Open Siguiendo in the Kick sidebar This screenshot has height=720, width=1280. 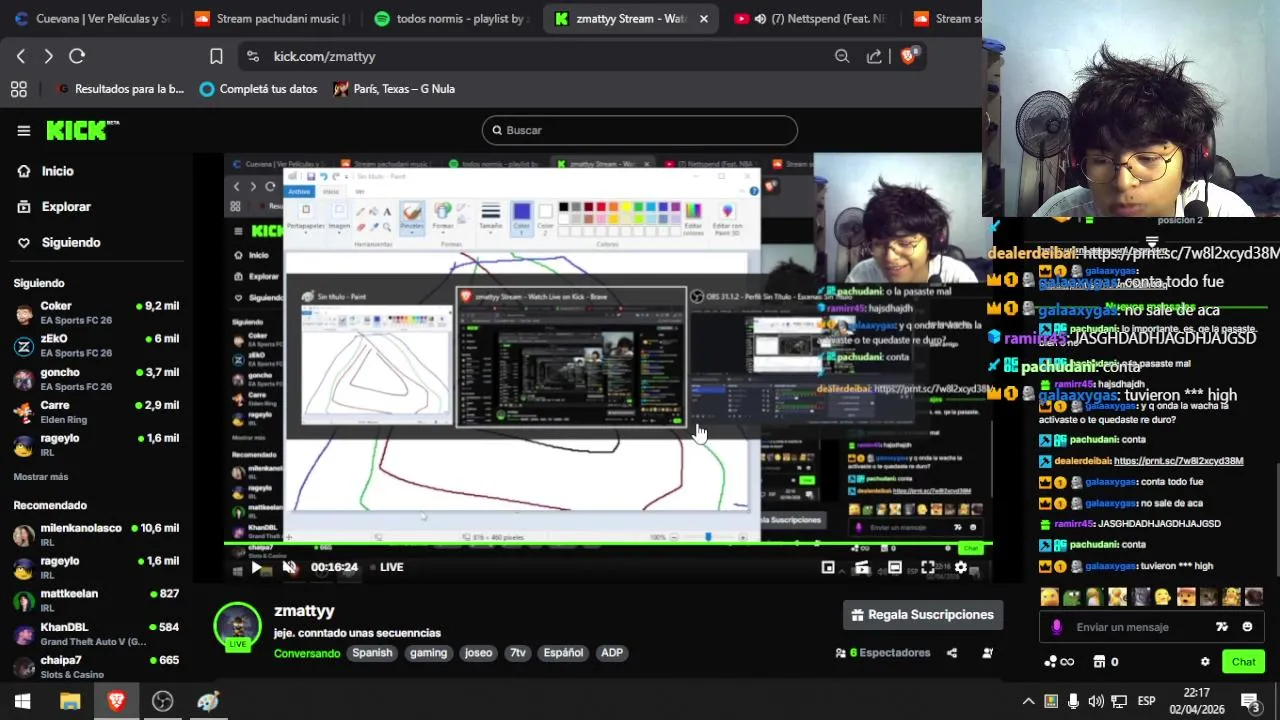(x=58, y=243)
